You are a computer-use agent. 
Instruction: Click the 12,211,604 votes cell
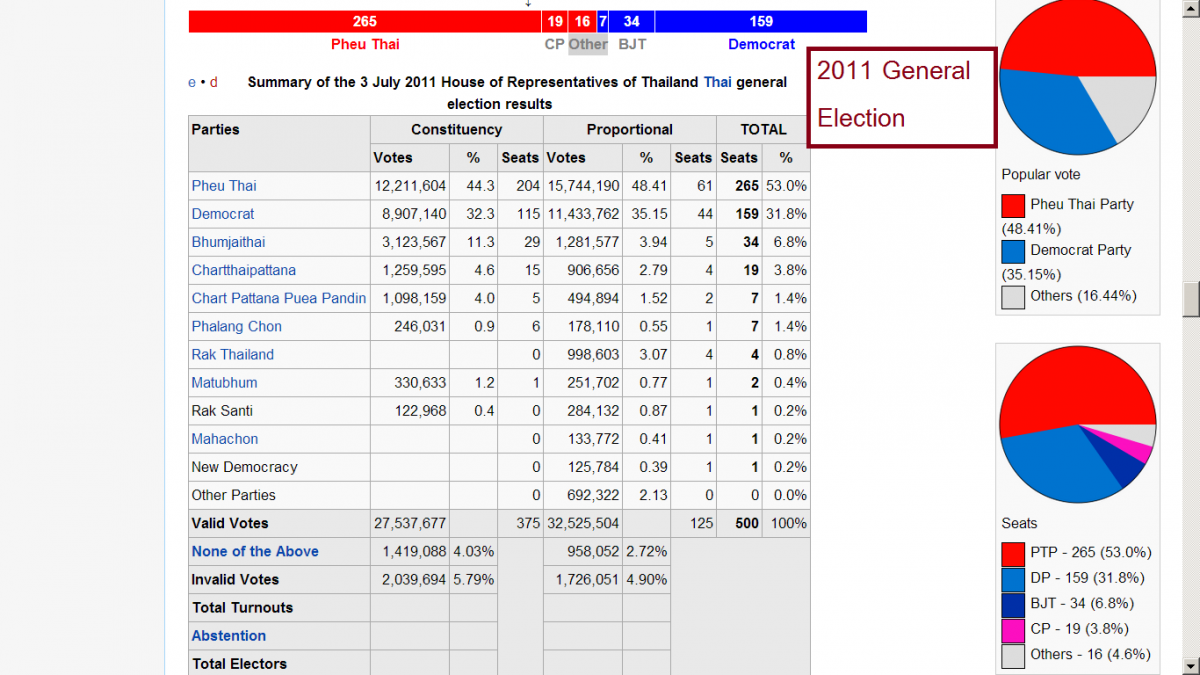410,186
